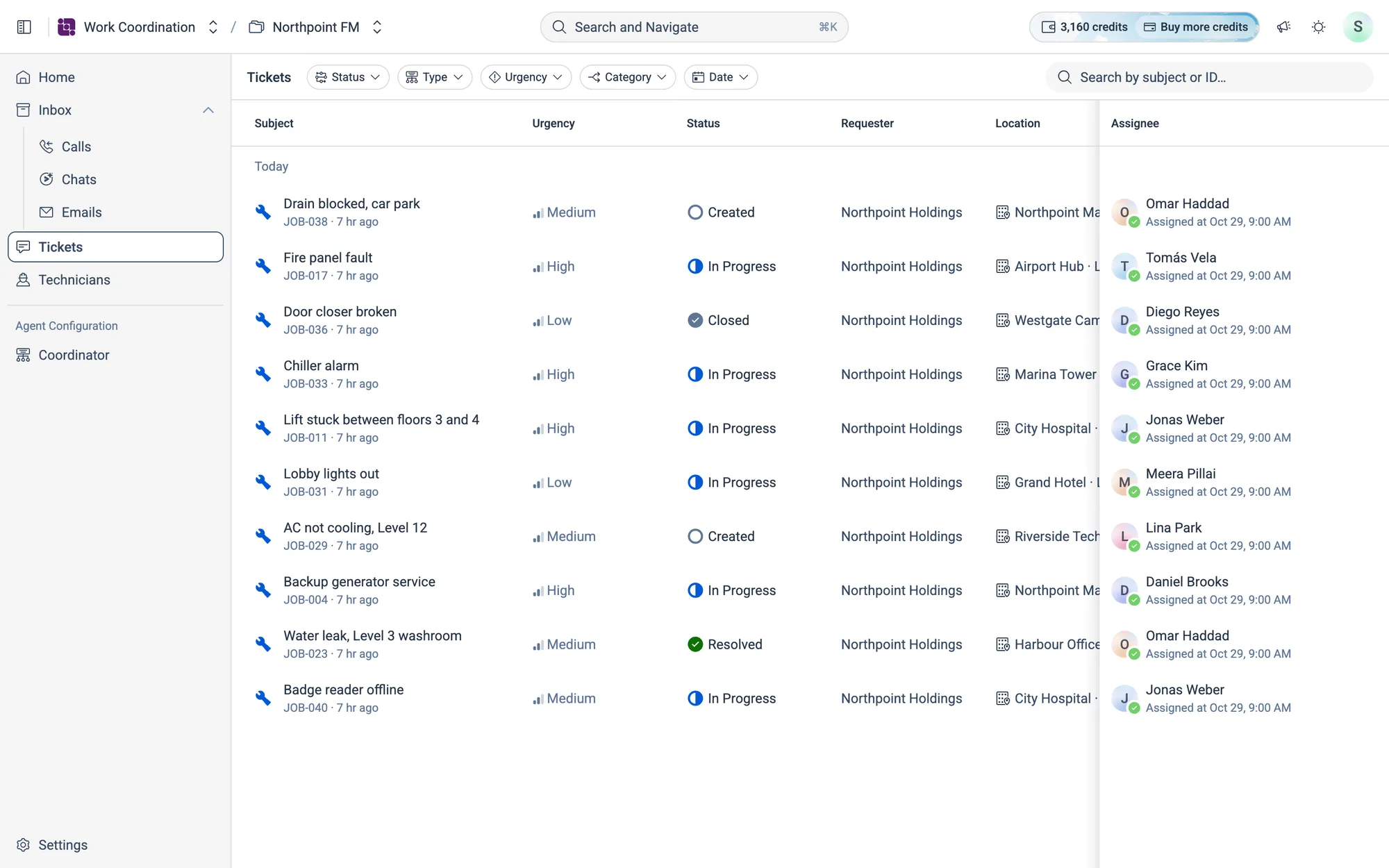The width and height of the screenshot is (1389, 868).
Task: Click the Search by subject or ID field
Action: click(1209, 77)
